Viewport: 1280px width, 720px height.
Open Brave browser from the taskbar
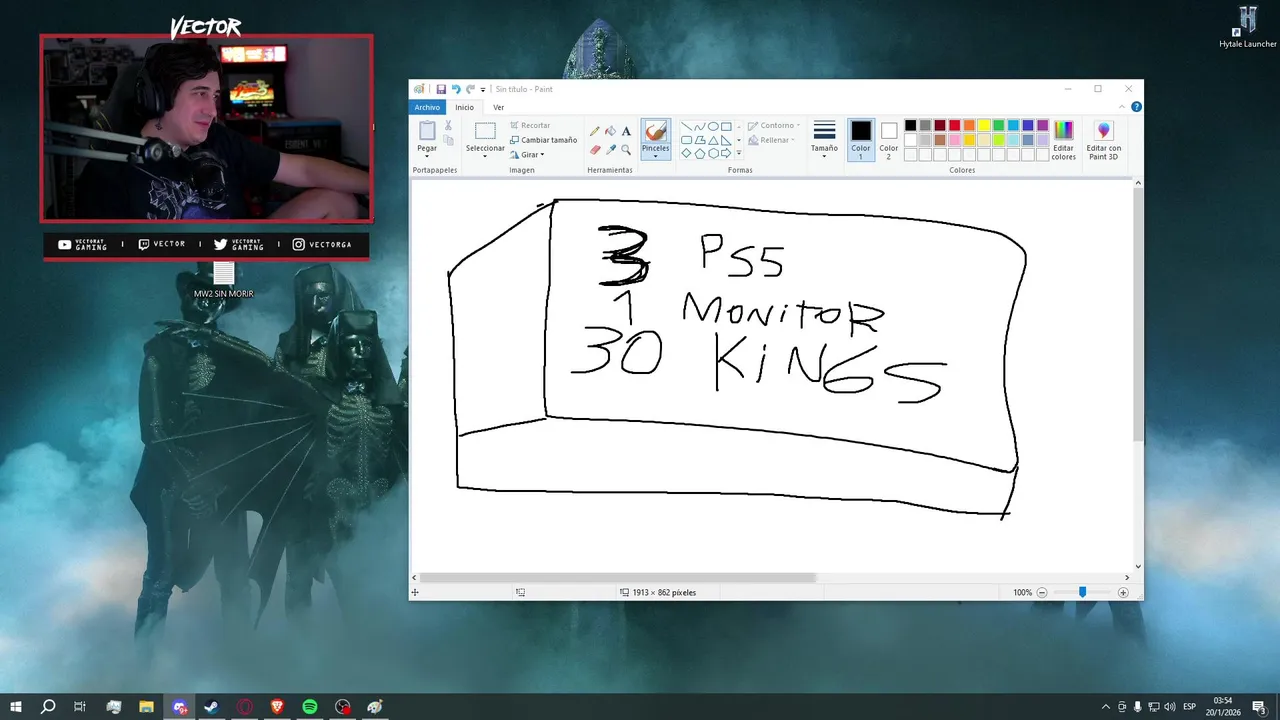click(277, 707)
